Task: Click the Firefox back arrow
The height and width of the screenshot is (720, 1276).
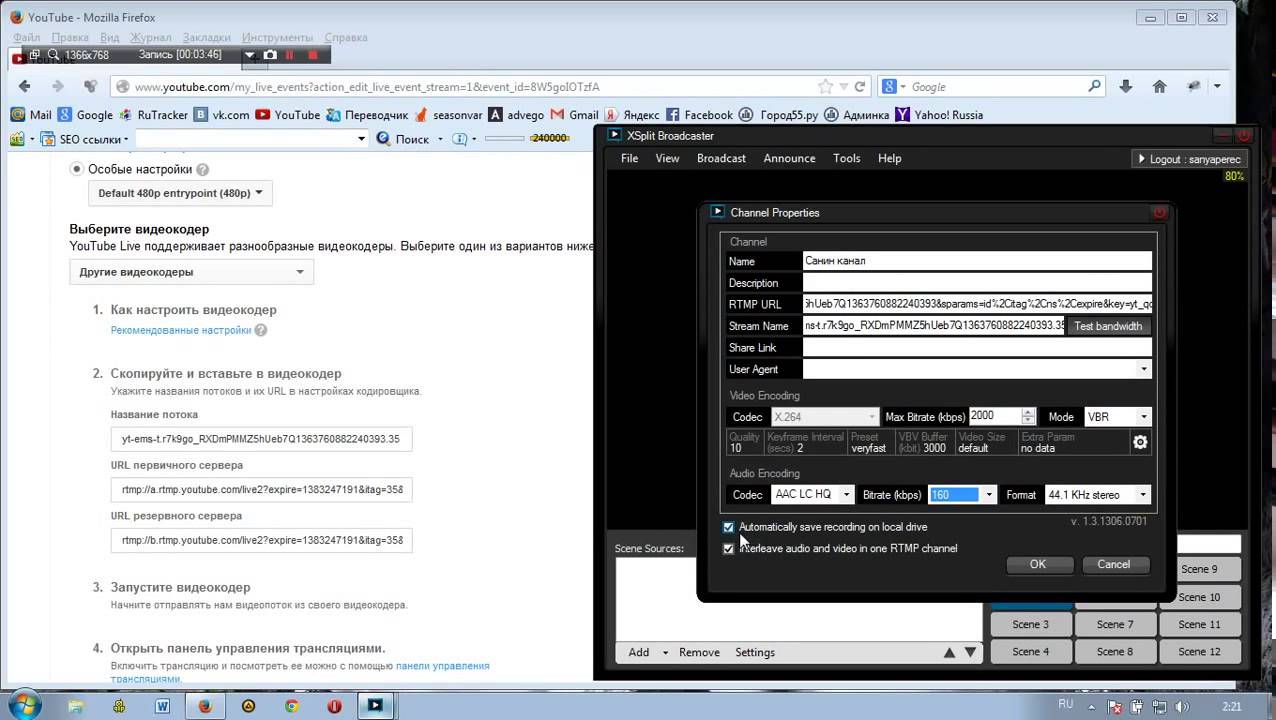Action: (25, 87)
